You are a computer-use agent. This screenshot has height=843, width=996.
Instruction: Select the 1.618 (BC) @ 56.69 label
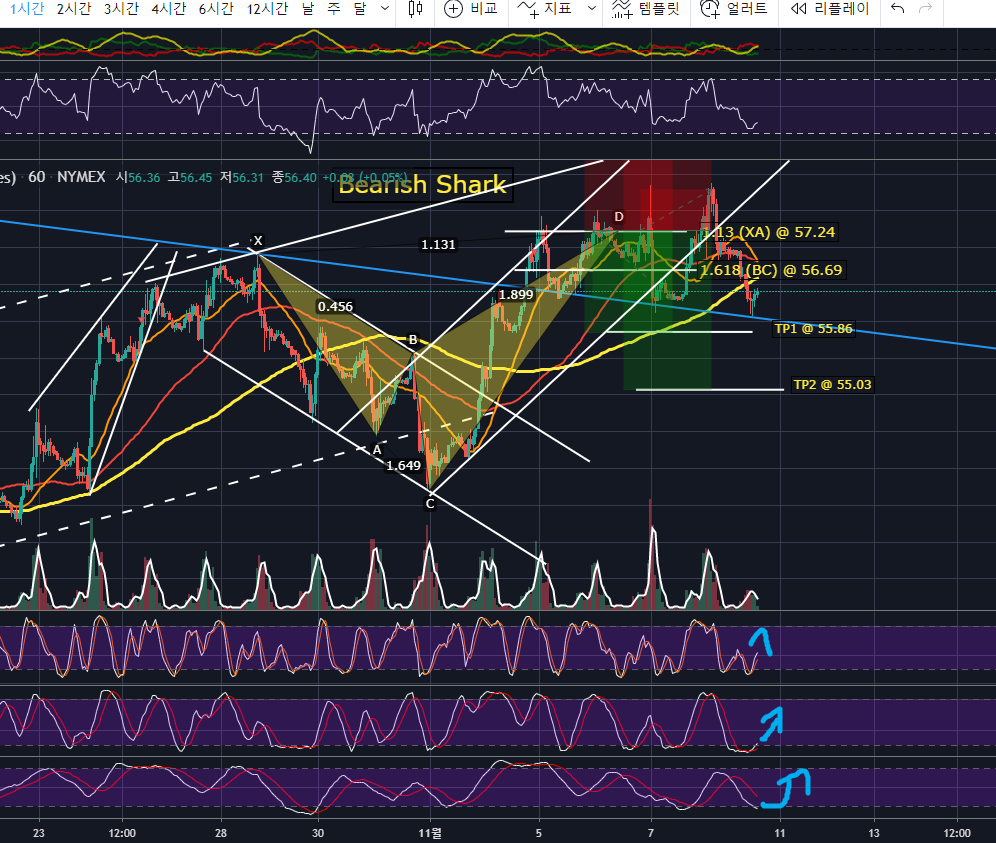(x=771, y=270)
